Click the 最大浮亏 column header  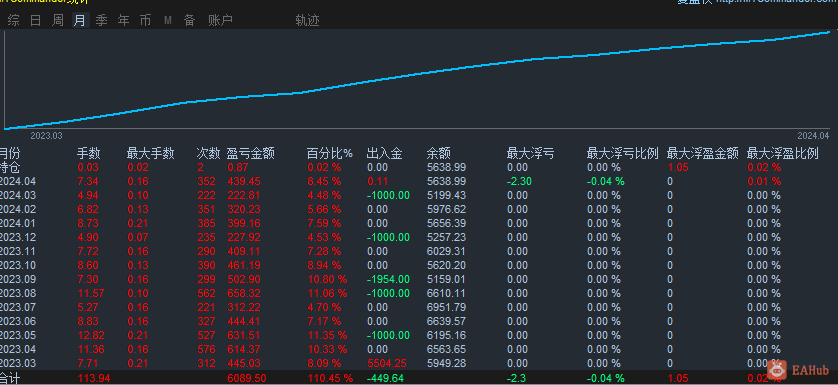point(530,154)
